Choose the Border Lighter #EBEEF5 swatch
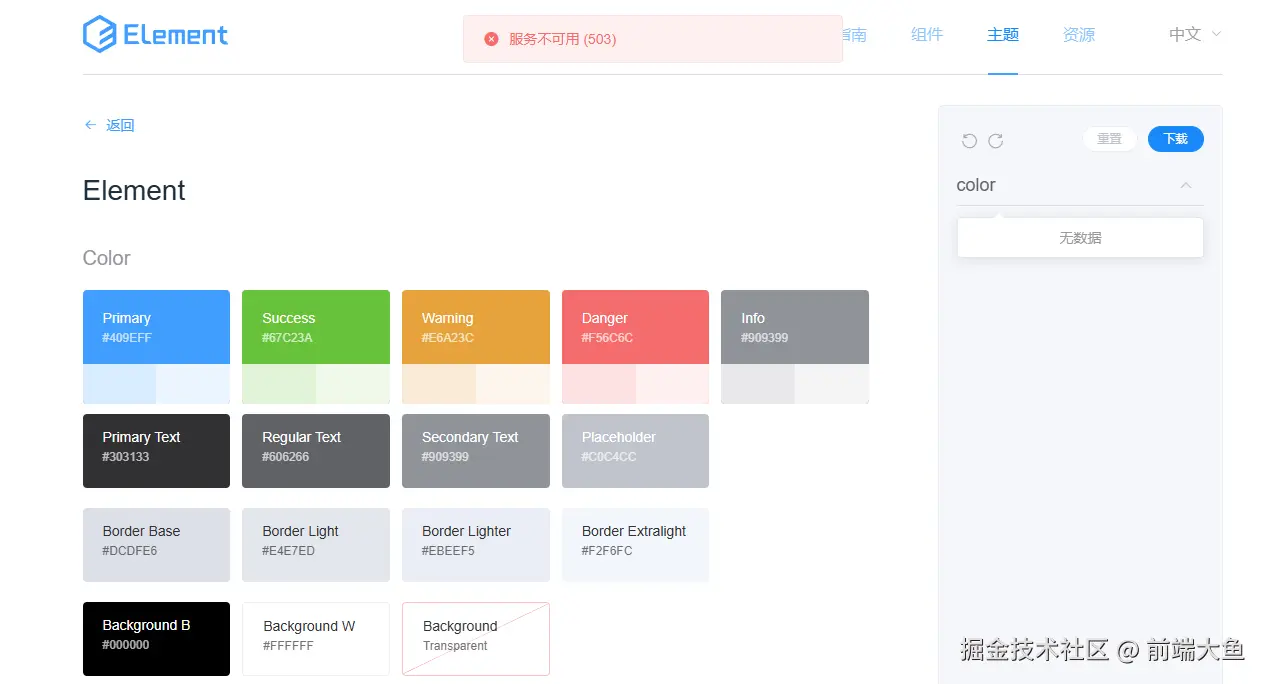 [476, 545]
